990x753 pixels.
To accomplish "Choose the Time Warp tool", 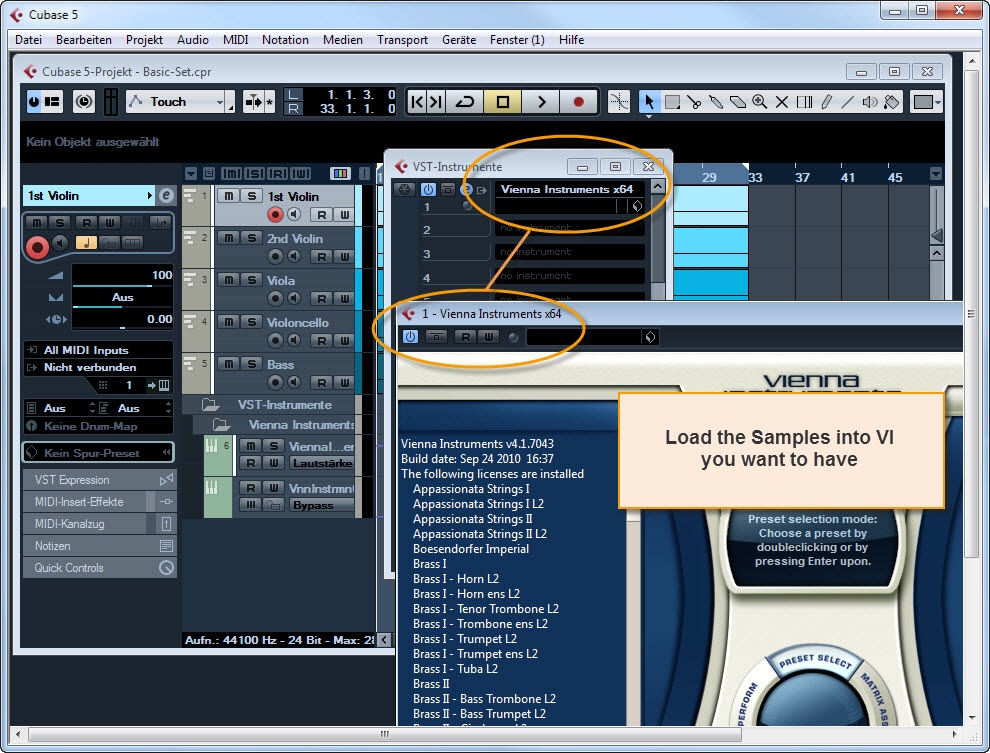I will pyautogui.click(x=804, y=102).
